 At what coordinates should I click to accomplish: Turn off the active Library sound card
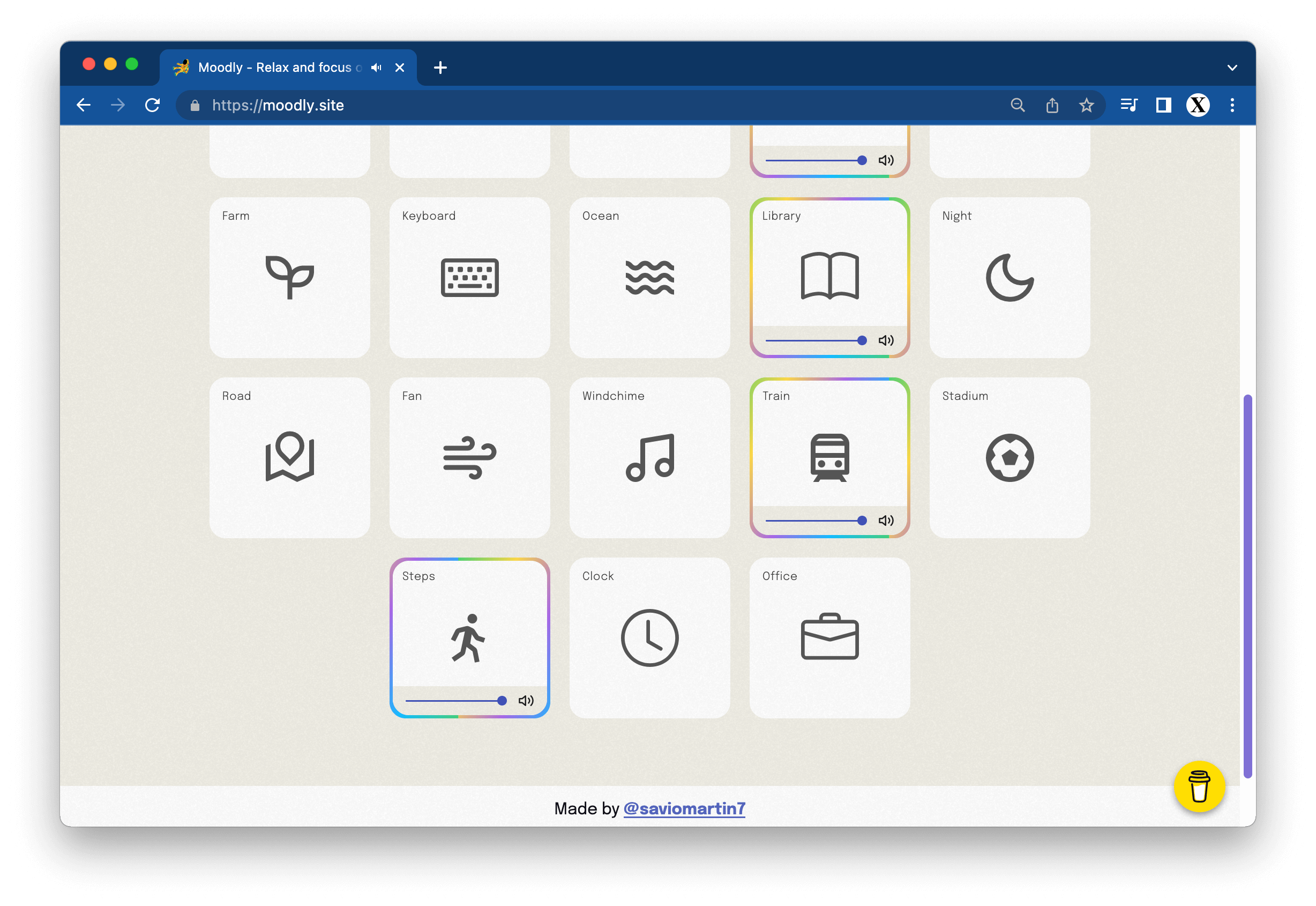tap(829, 276)
